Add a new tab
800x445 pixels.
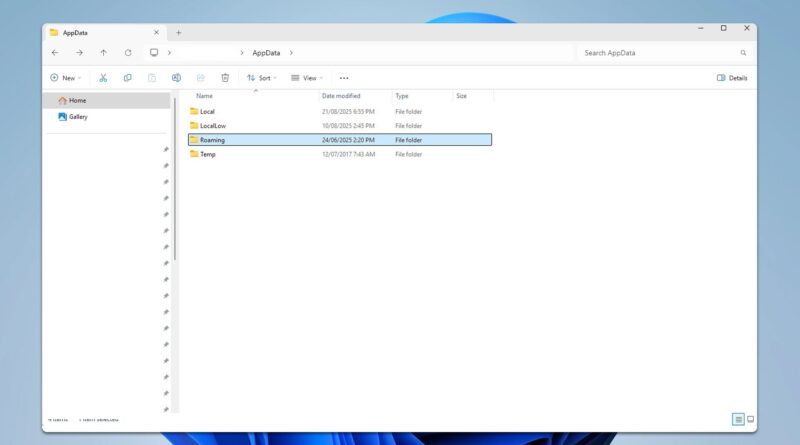(x=179, y=32)
